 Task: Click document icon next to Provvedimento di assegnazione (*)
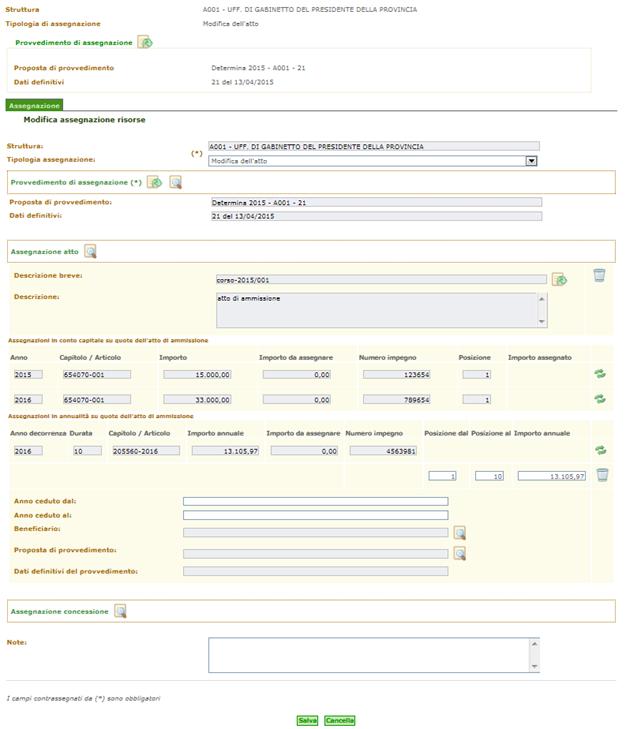tap(154, 182)
